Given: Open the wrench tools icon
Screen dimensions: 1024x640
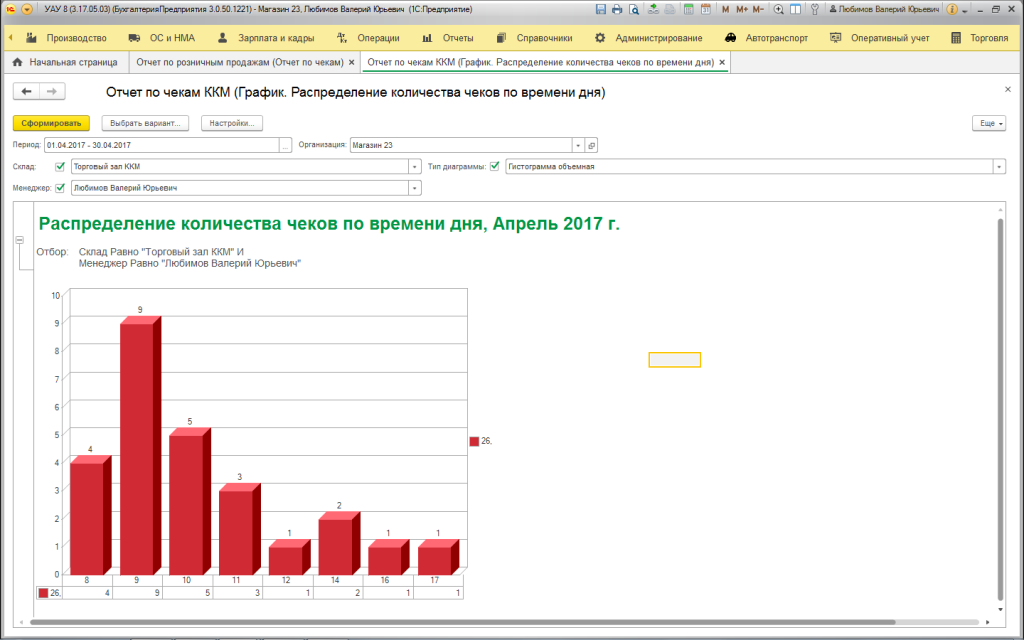Looking at the screenshot, I should pyautogui.click(x=814, y=10).
